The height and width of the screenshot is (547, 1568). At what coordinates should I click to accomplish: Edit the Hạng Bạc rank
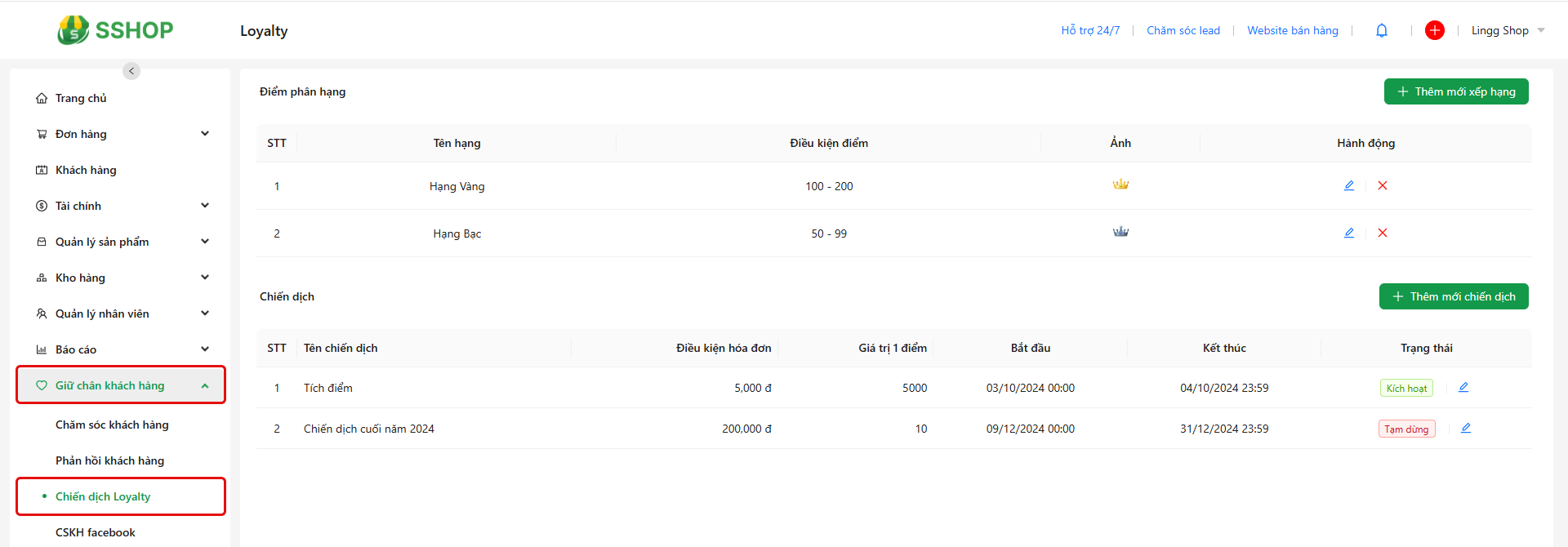point(1349,233)
